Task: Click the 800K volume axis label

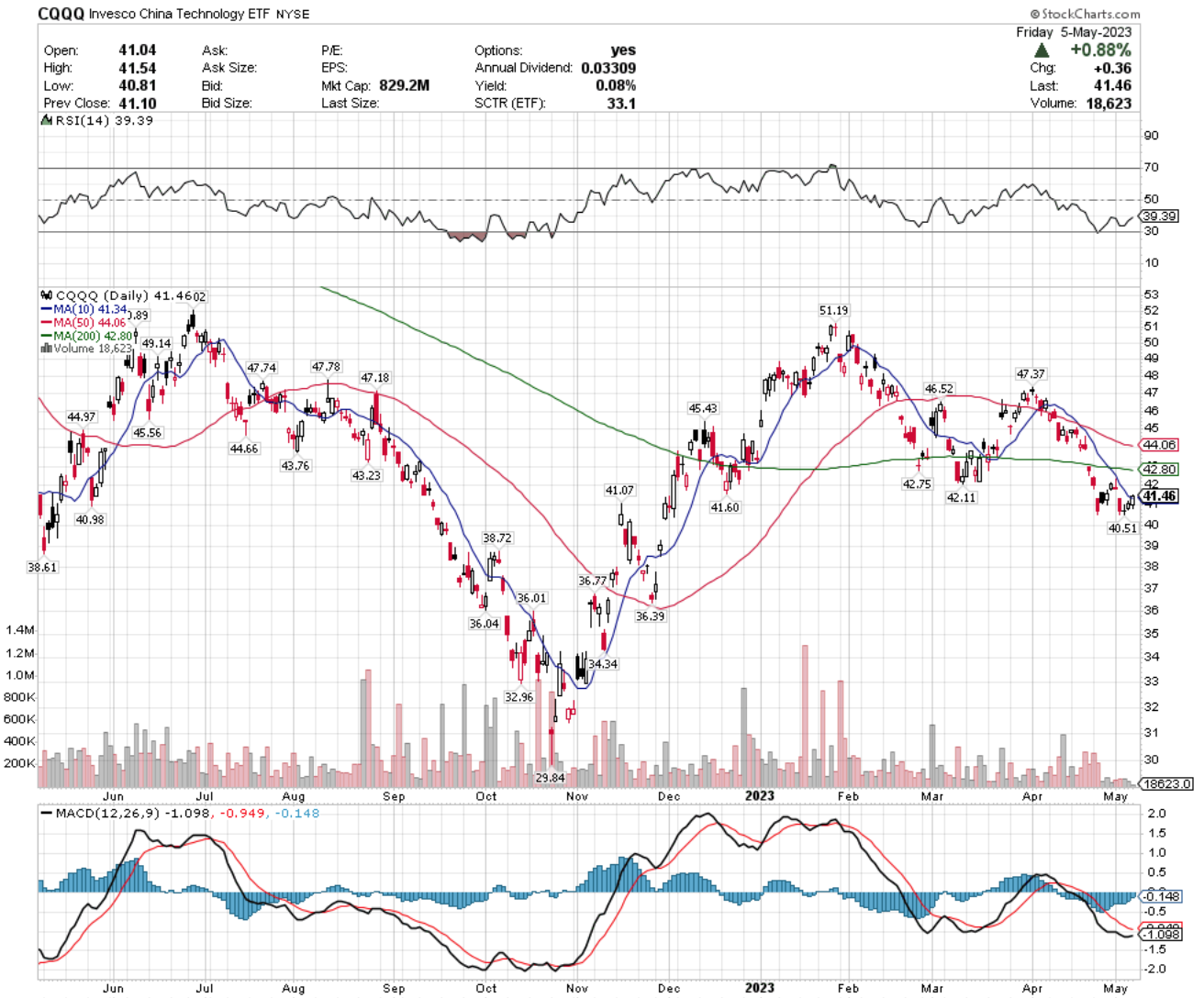Action: pos(20,697)
